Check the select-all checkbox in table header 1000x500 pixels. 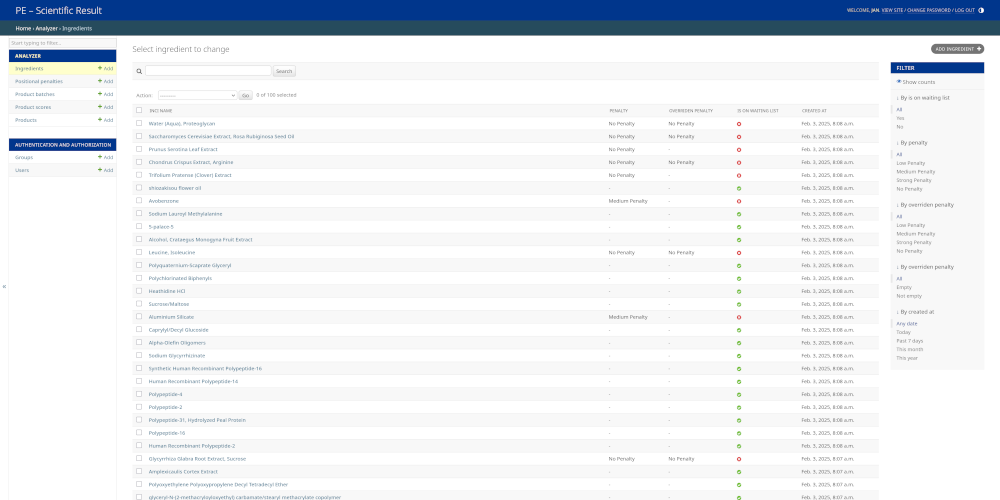139,110
